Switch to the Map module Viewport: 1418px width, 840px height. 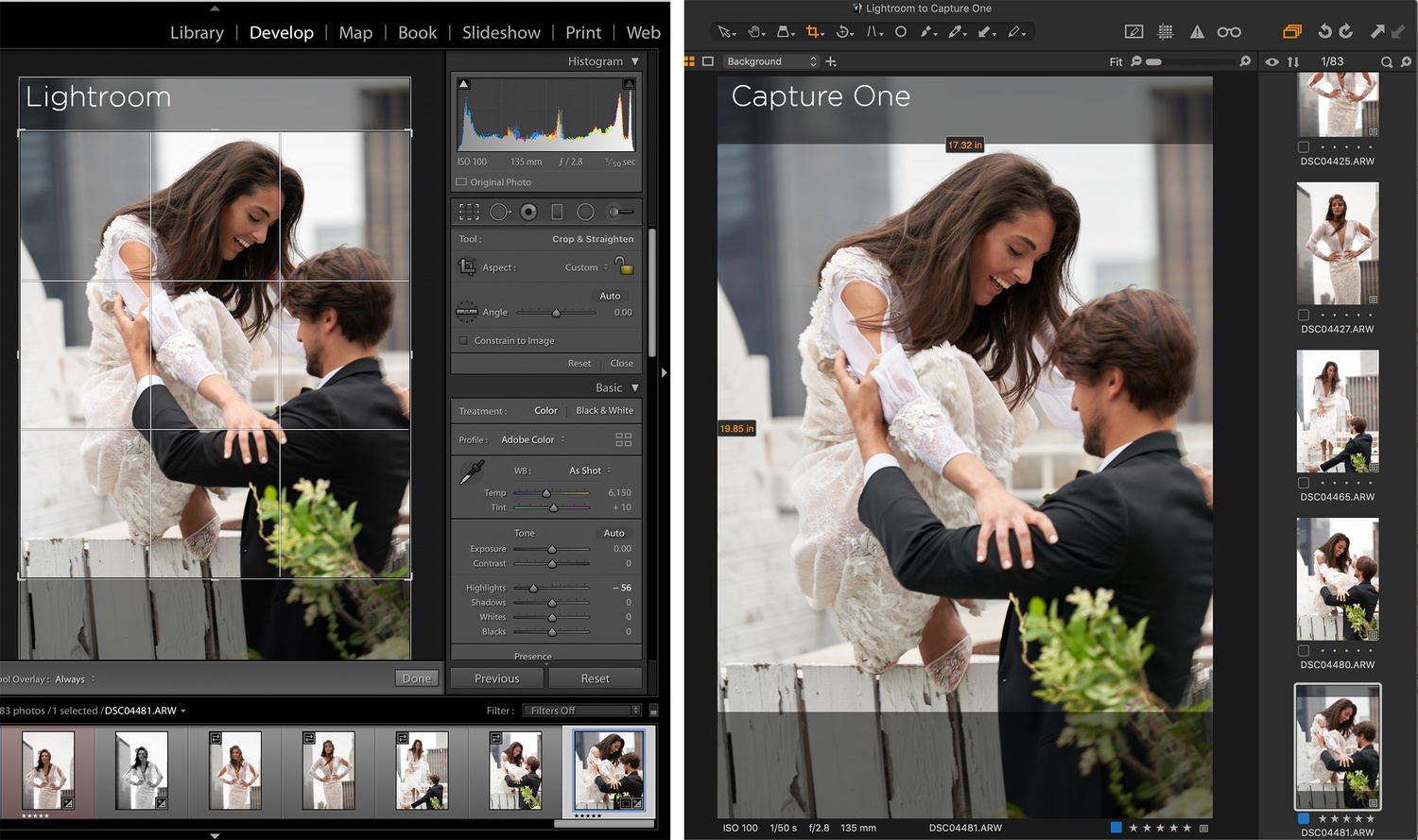point(355,32)
